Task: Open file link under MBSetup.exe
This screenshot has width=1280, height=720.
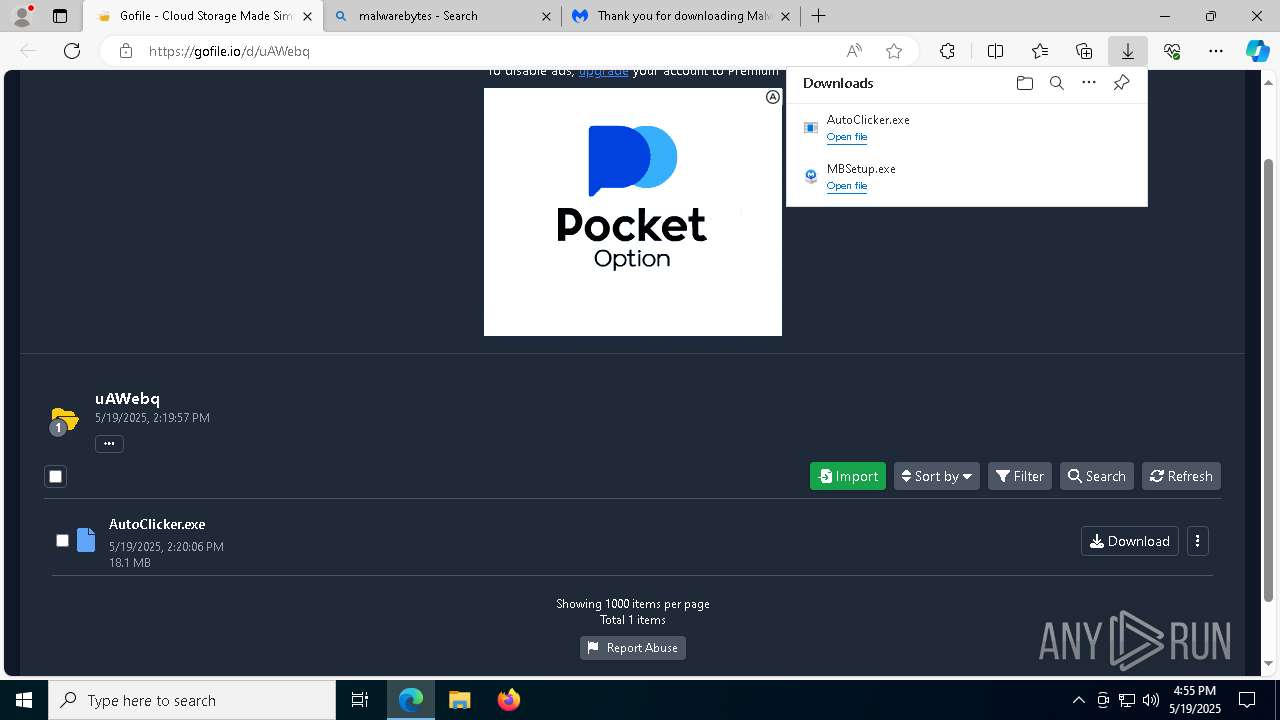Action: (847, 186)
